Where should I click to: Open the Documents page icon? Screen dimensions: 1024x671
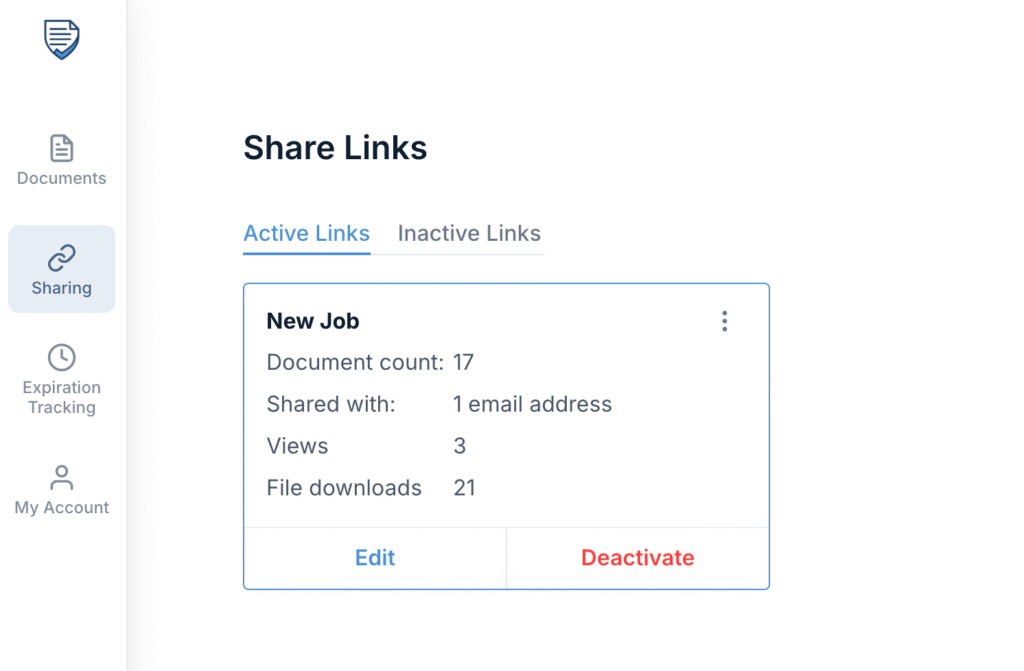tap(61, 148)
